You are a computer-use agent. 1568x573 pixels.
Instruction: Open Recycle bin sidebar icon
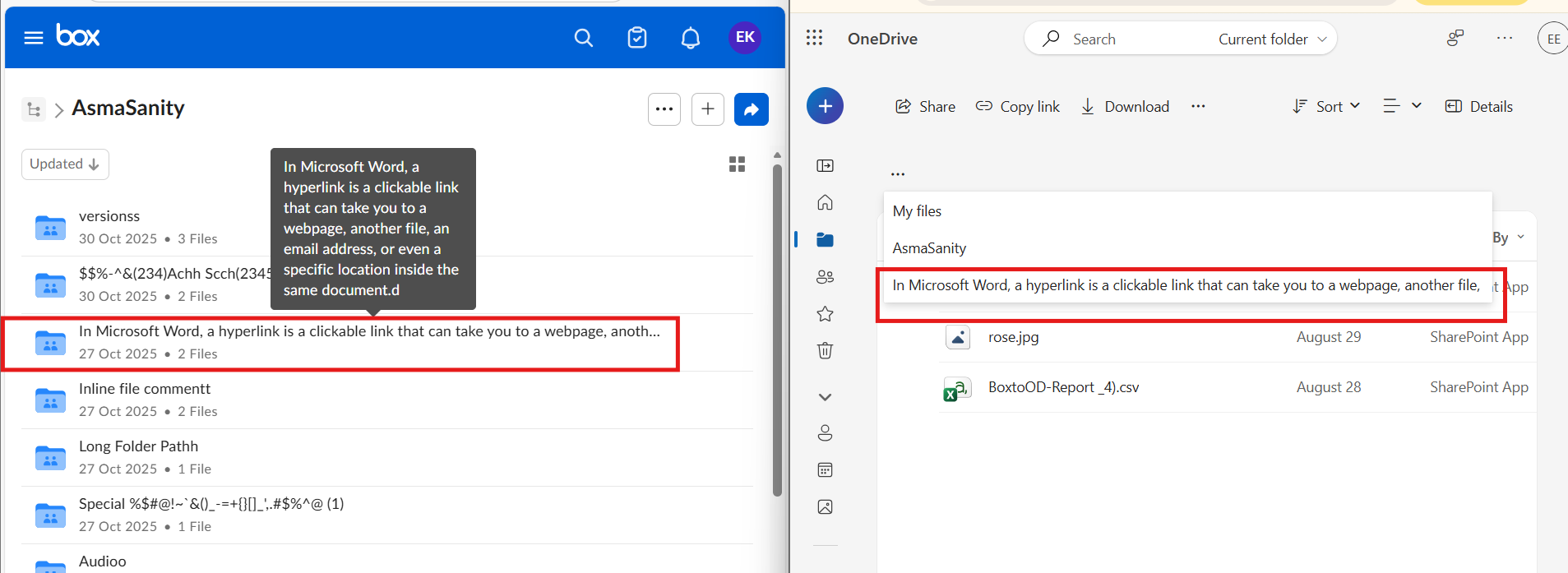825,350
